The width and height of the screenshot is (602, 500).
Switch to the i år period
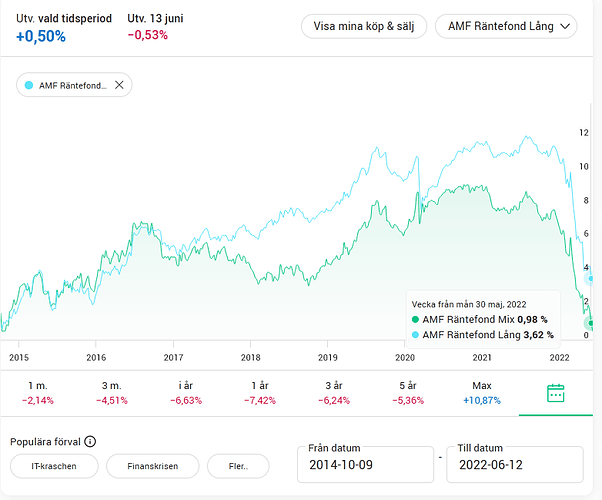coord(185,393)
